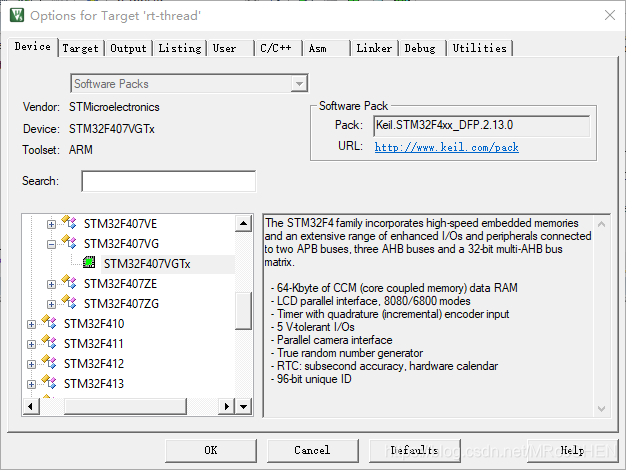Viewport: 626px width, 470px height.
Task: Click the STM32F411 family icon
Action: (x=49, y=342)
